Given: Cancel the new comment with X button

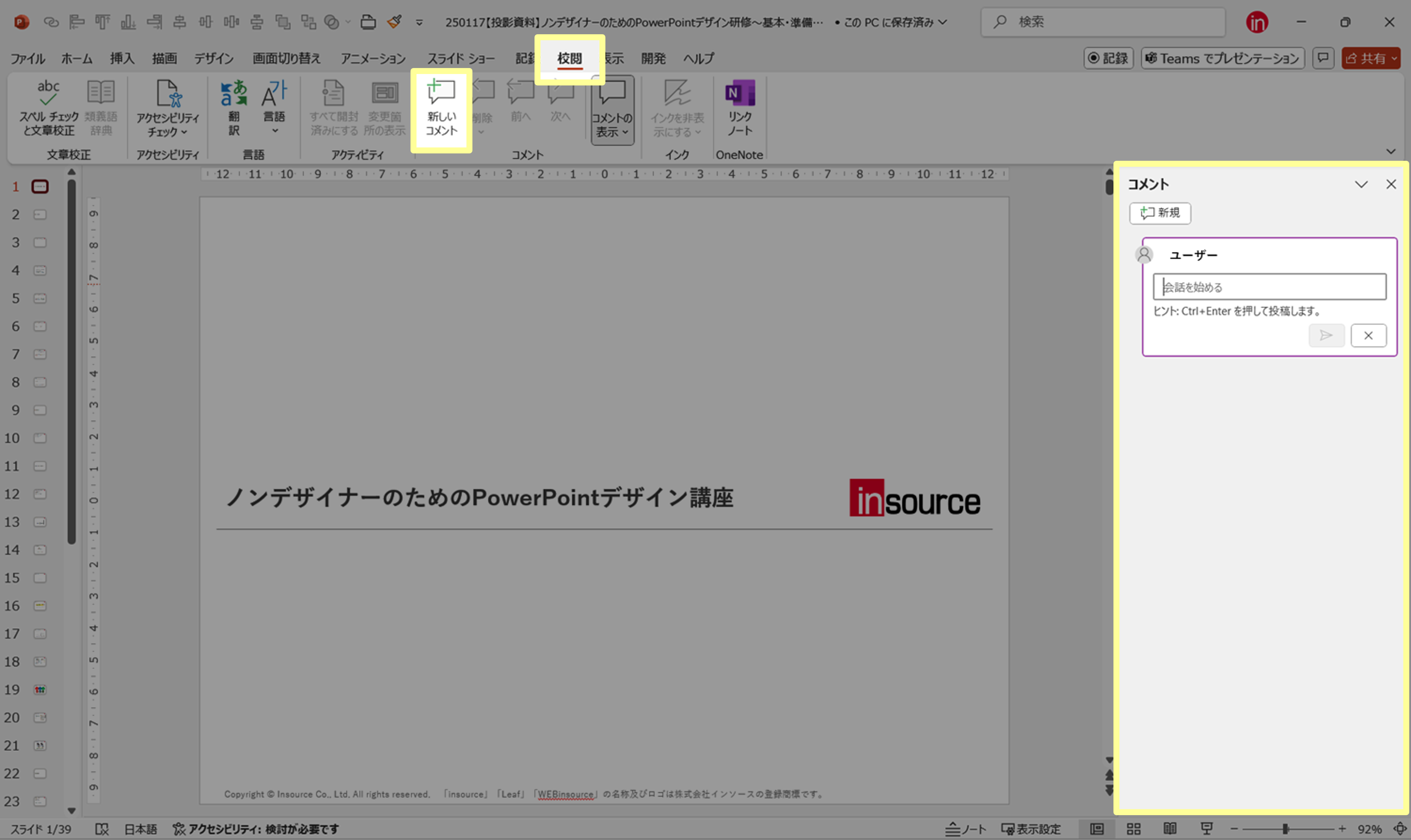Looking at the screenshot, I should (x=1368, y=336).
